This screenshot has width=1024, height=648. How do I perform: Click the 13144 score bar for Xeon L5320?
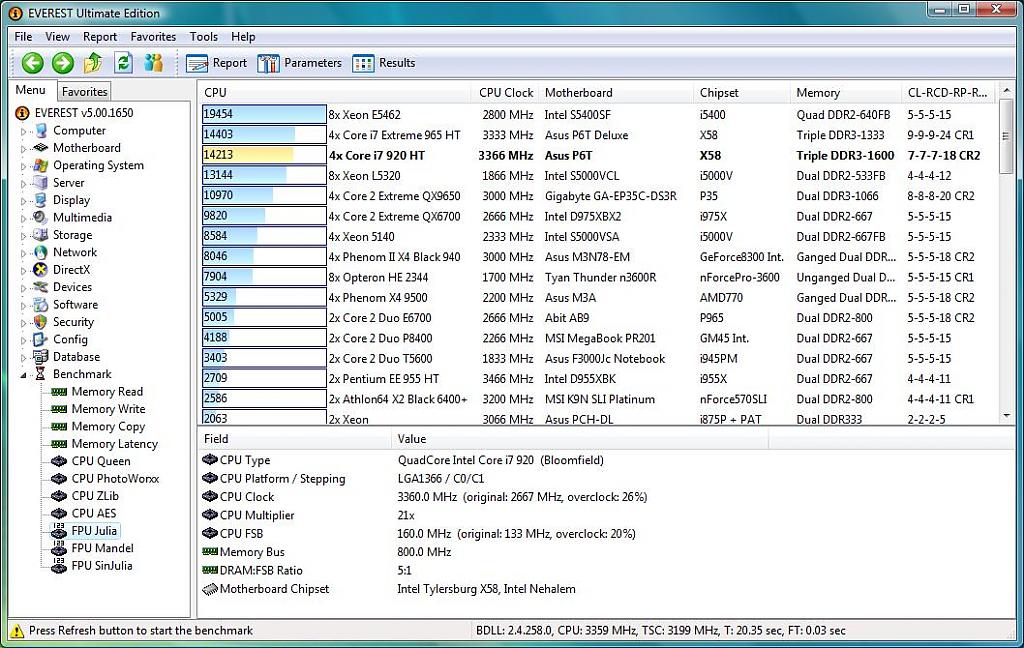point(264,175)
